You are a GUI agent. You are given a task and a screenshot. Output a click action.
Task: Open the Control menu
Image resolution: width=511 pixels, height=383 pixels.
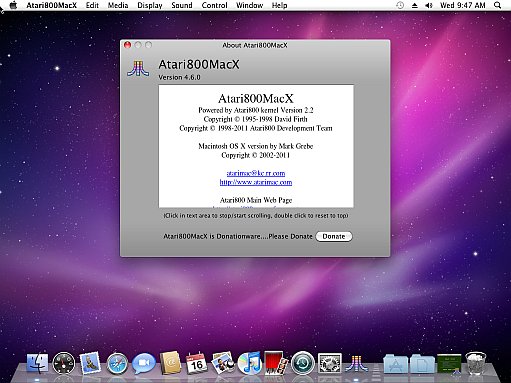tap(214, 5)
